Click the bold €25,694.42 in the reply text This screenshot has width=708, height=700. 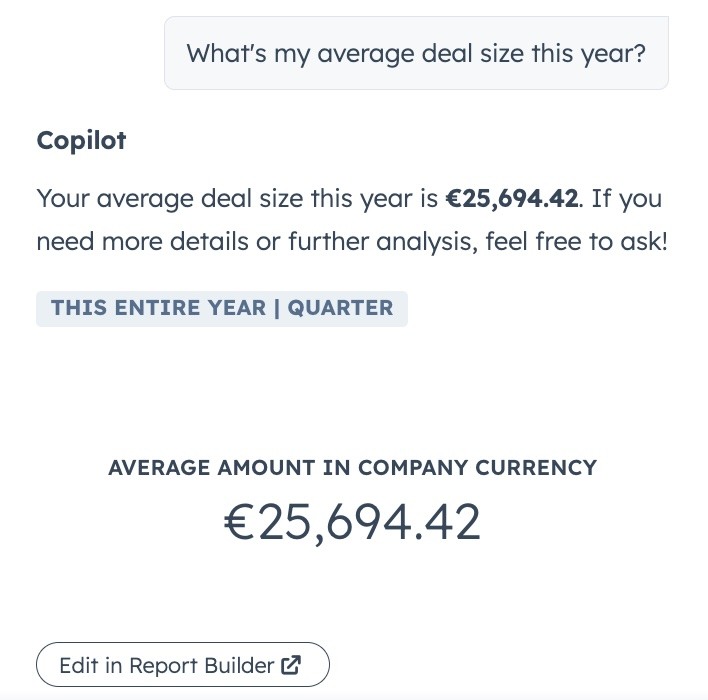(x=511, y=198)
